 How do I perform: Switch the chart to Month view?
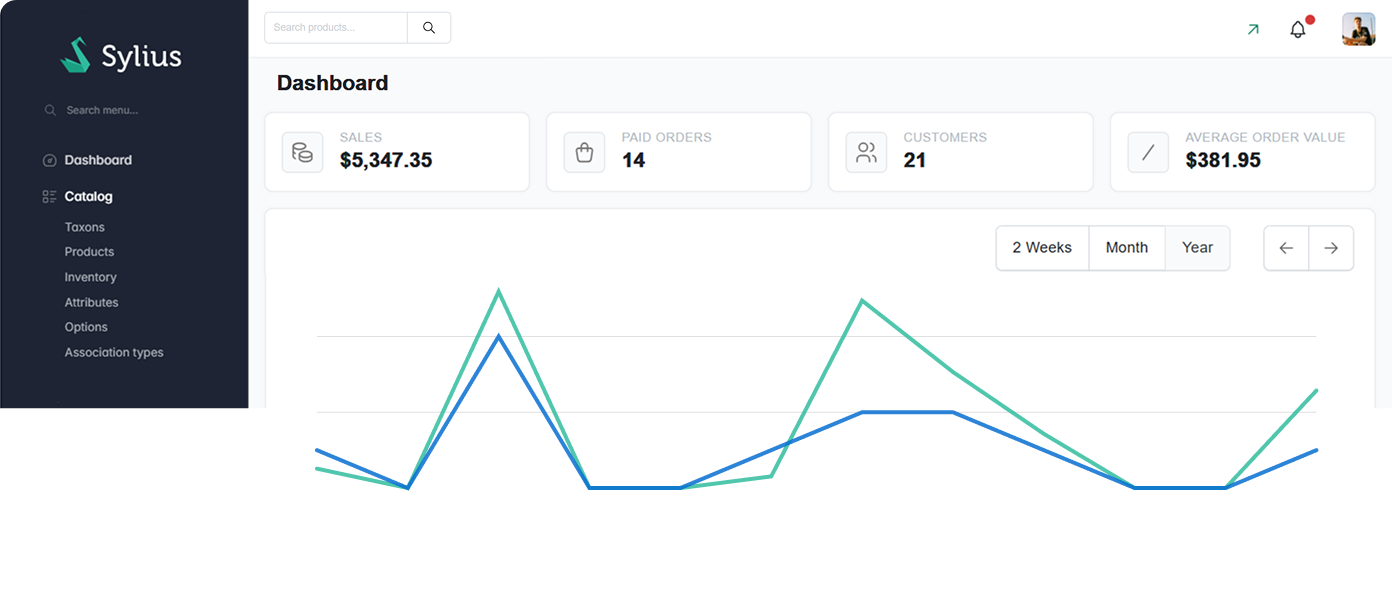click(1127, 247)
